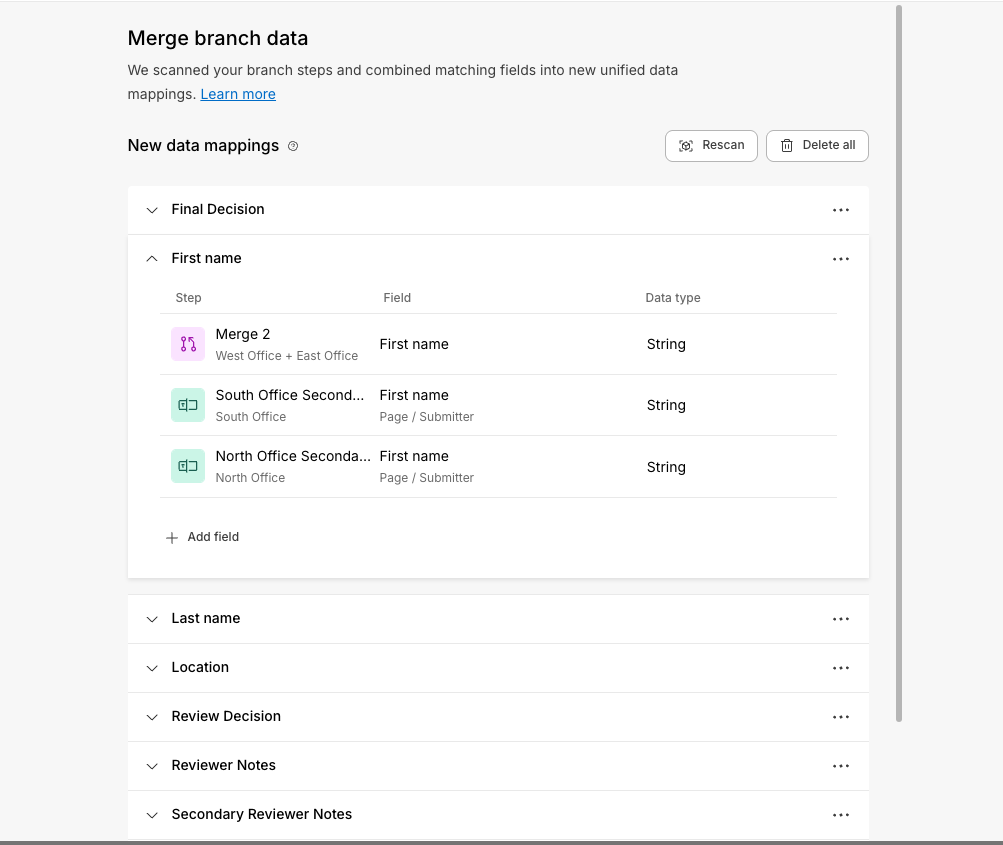1003x845 pixels.
Task: Click the Merge 2 step icon
Action: tap(188, 344)
